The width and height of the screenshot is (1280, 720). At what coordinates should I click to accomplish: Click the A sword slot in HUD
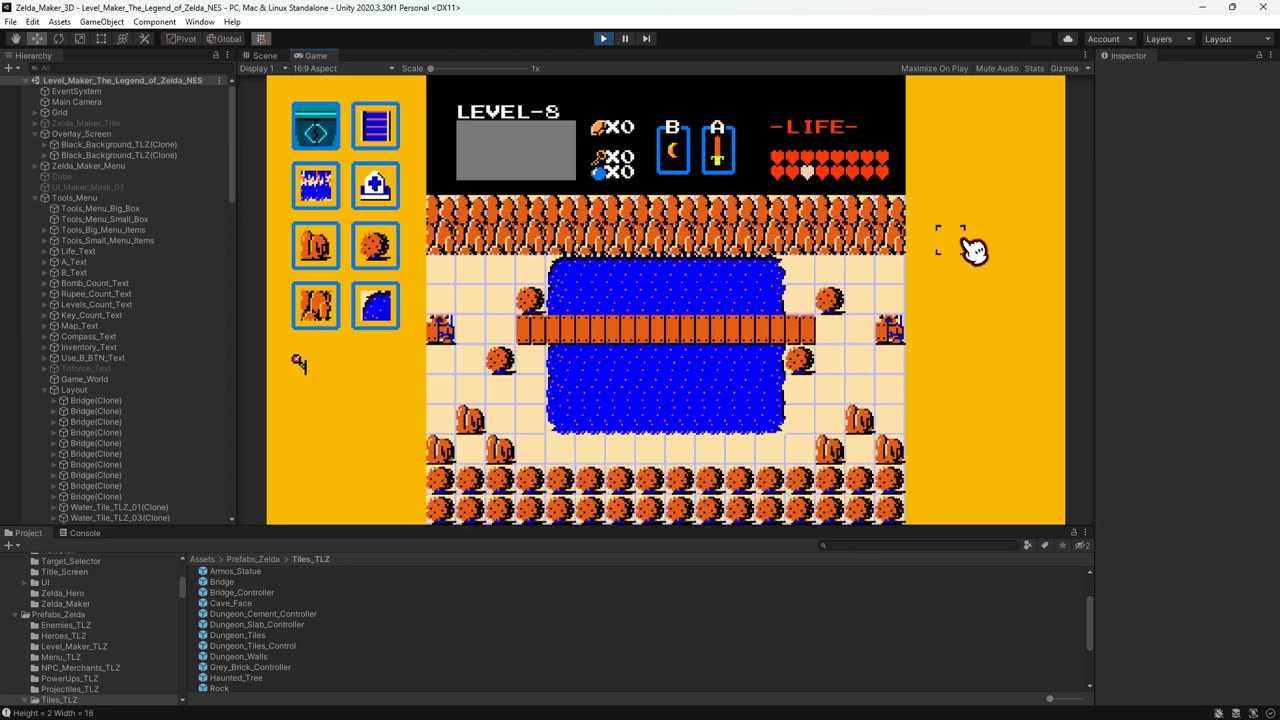(718, 148)
